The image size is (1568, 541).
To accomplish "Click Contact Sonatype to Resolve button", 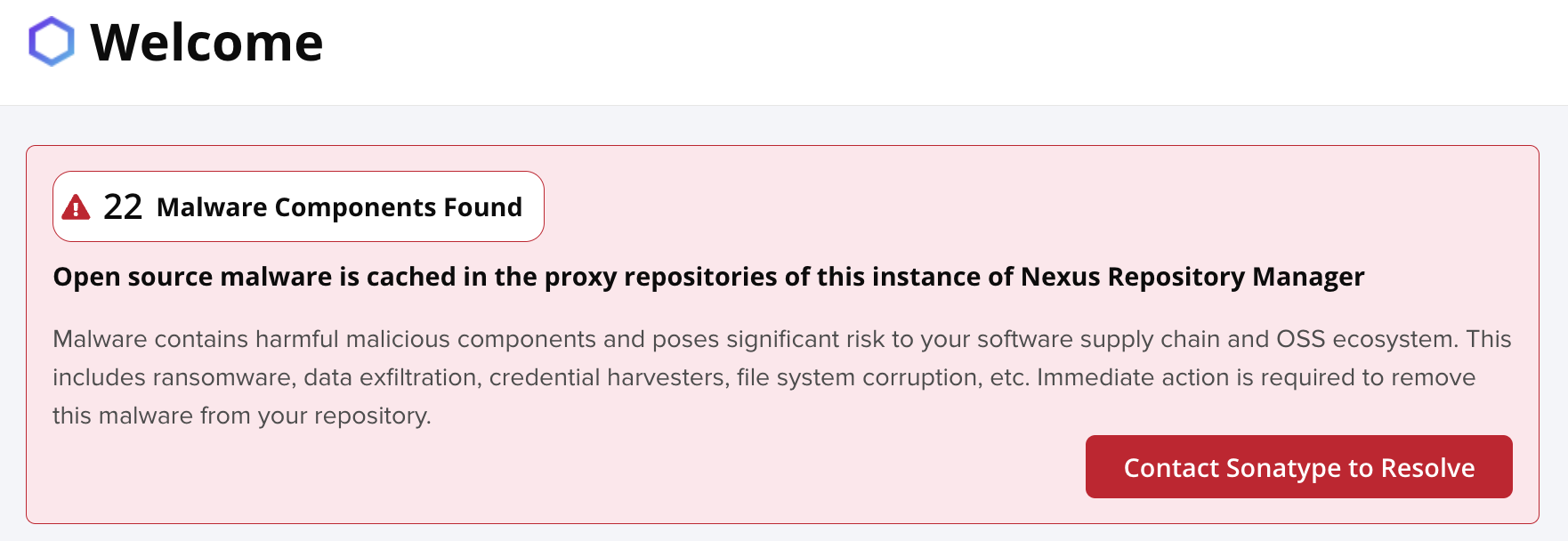I will pyautogui.click(x=1298, y=466).
